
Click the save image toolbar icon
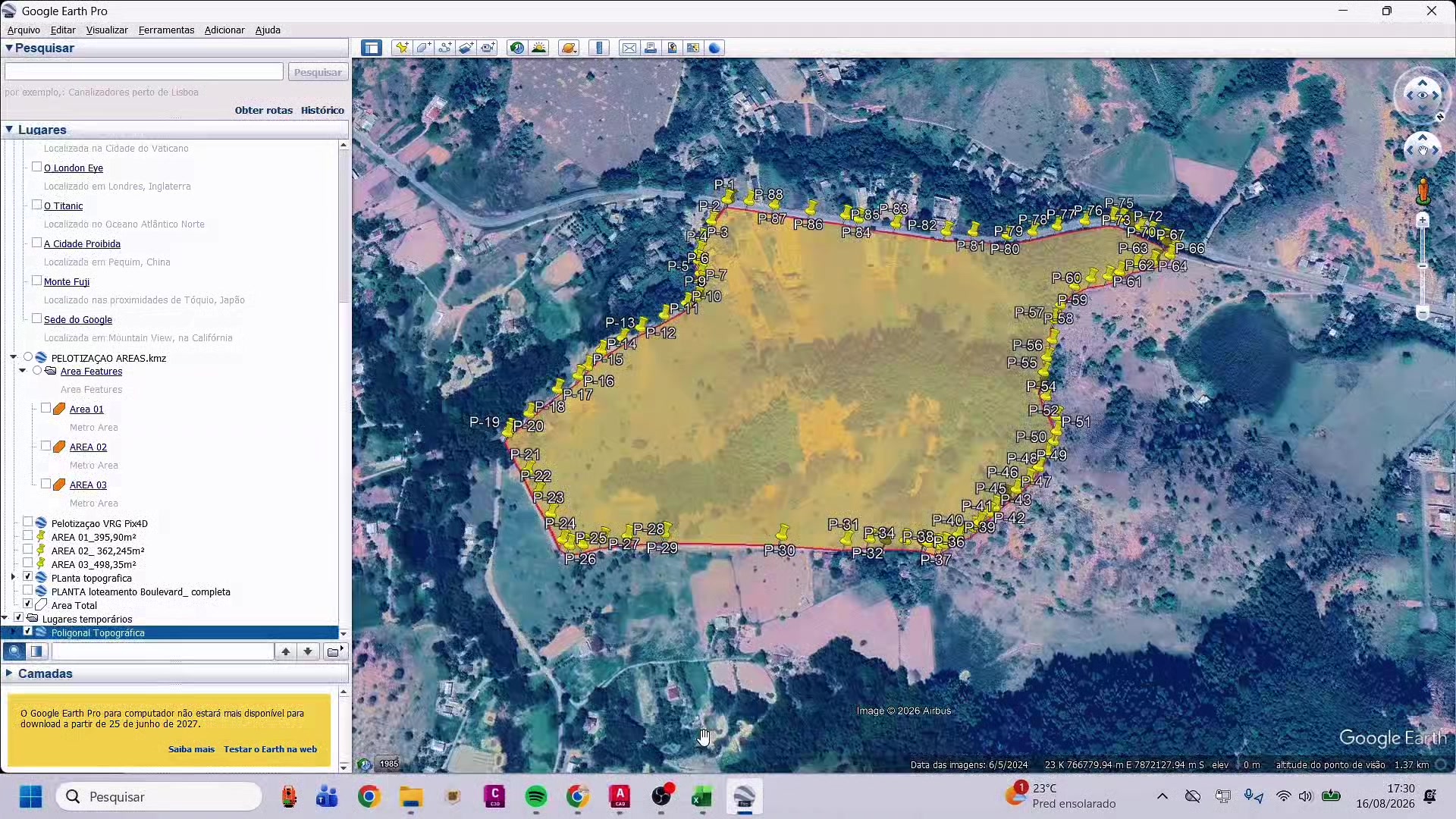pos(672,48)
